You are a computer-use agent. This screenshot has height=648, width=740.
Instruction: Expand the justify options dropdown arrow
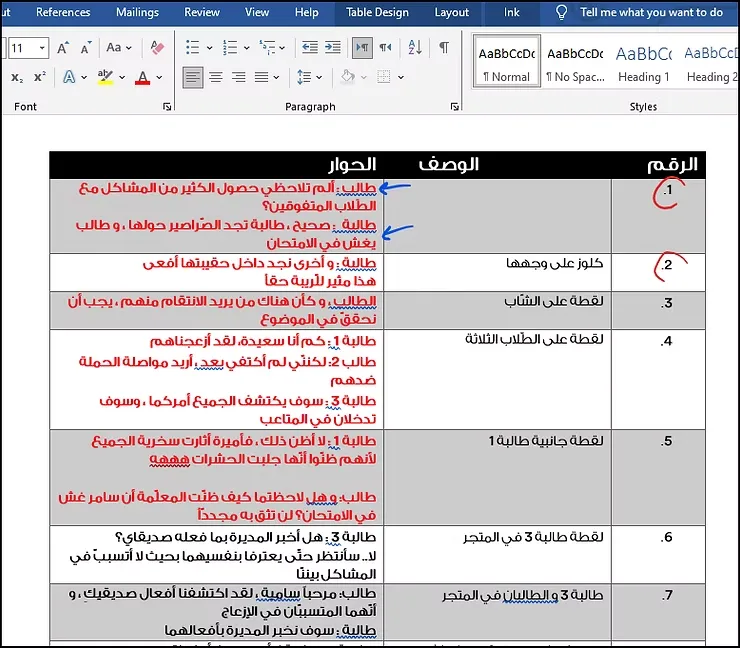(x=276, y=77)
